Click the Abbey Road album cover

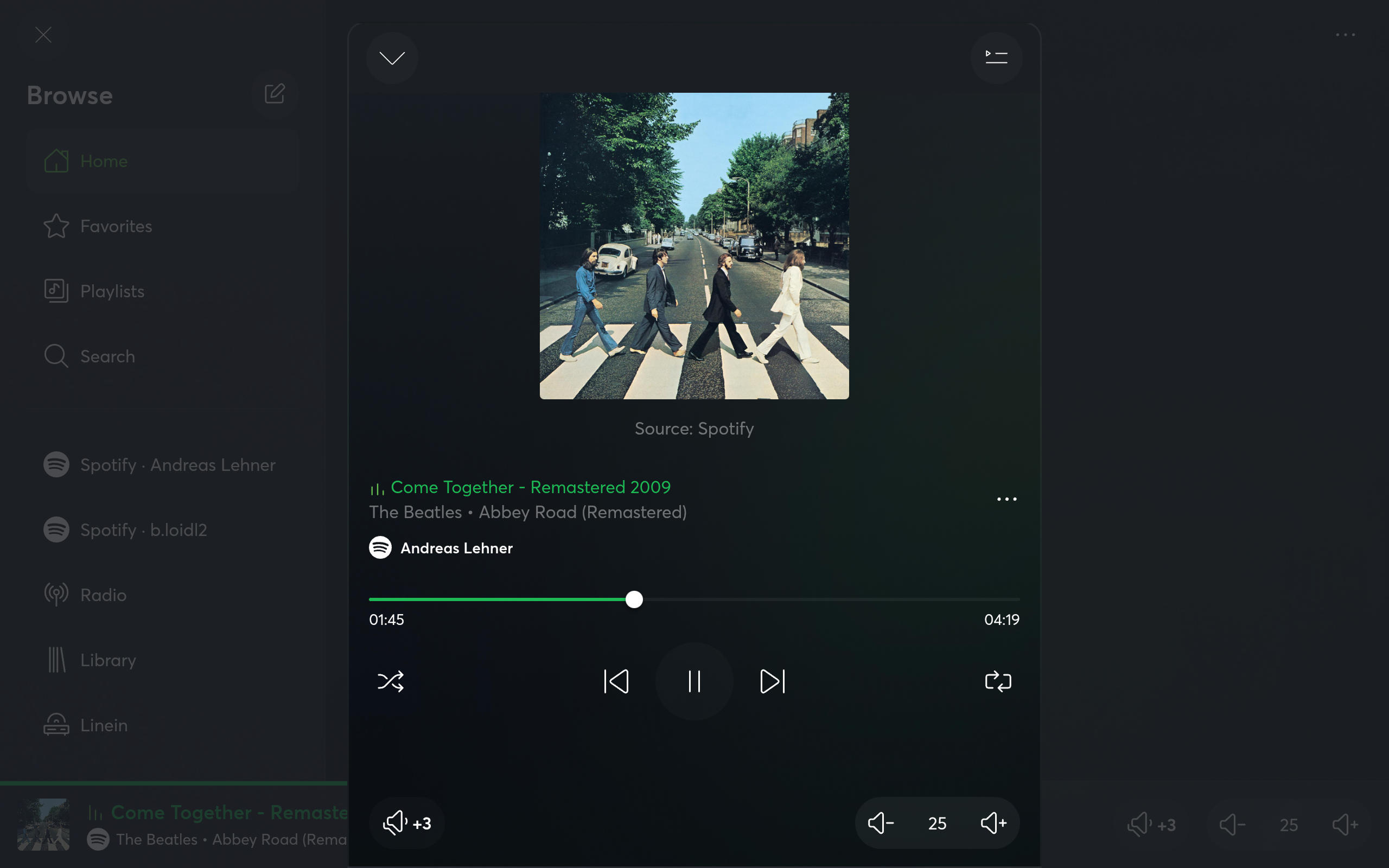click(694, 246)
